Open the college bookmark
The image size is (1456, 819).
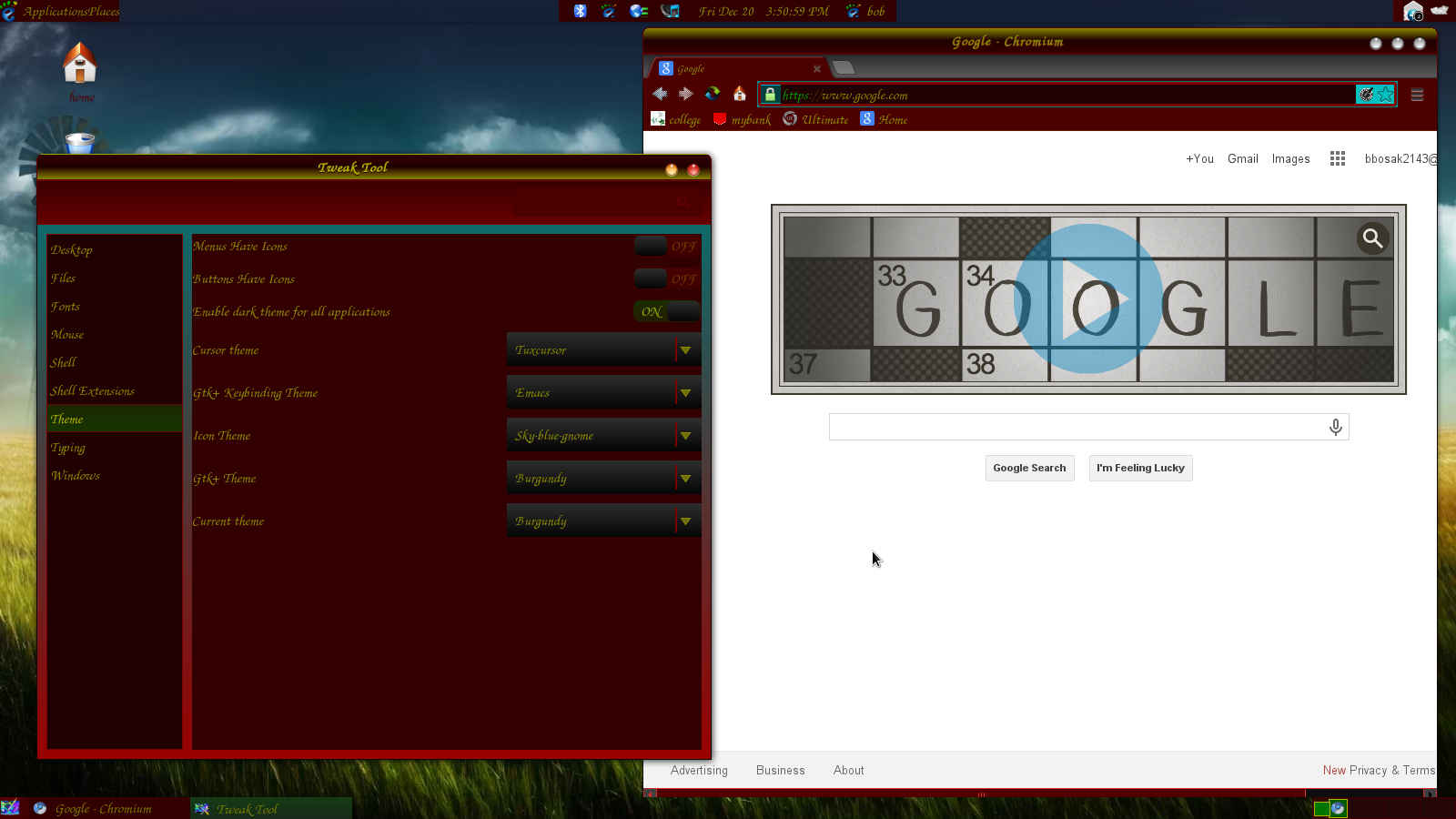click(675, 119)
